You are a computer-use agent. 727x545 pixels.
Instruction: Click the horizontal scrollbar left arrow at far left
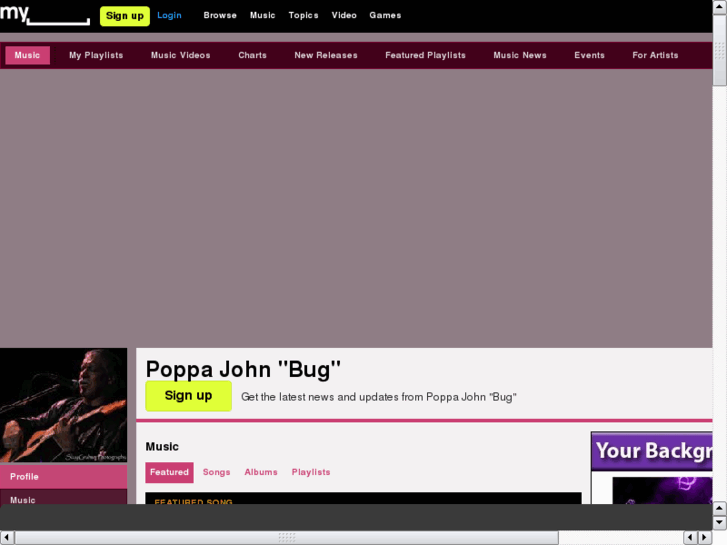[x=7, y=538]
